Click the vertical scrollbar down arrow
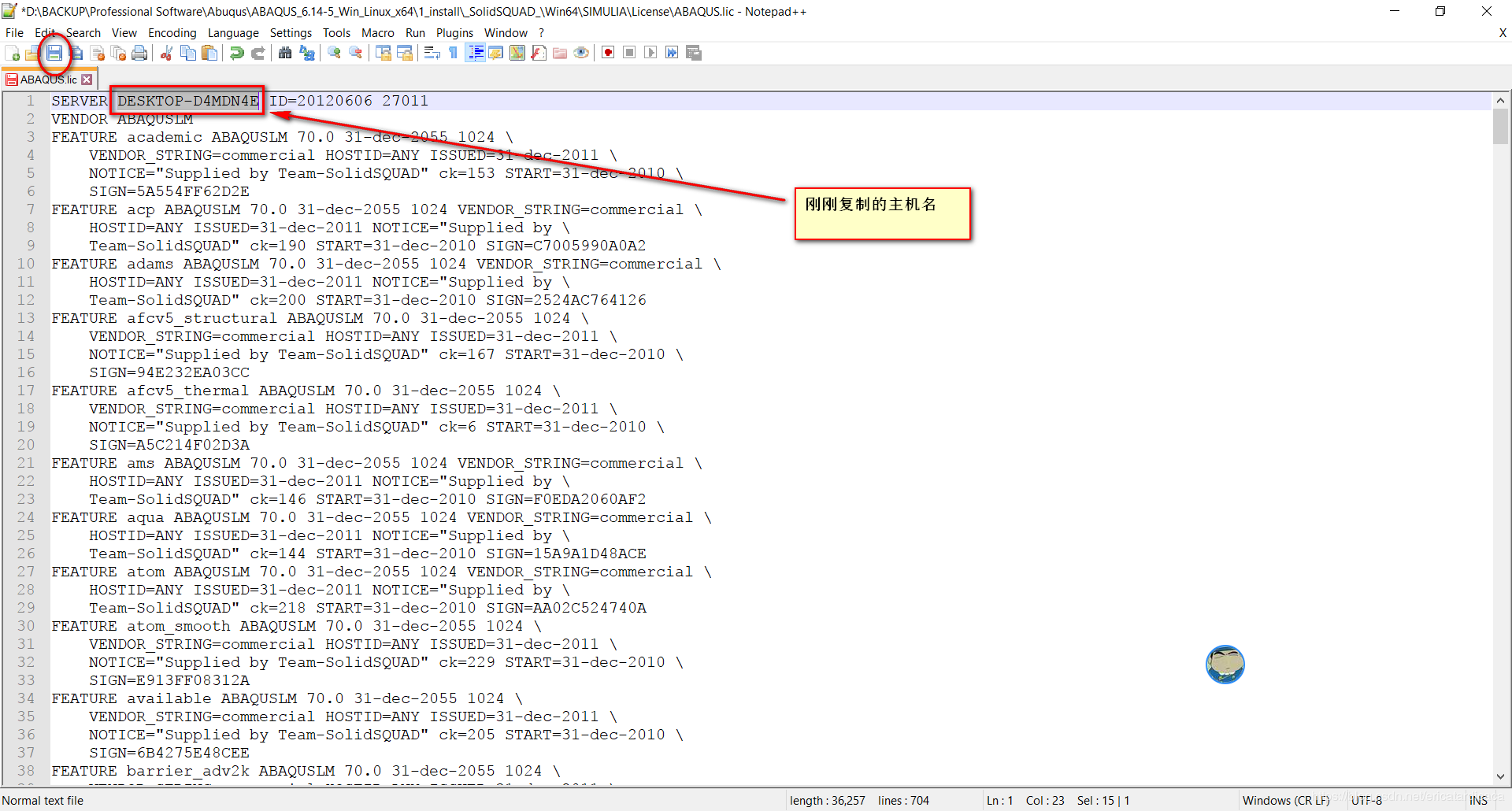 (1500, 776)
